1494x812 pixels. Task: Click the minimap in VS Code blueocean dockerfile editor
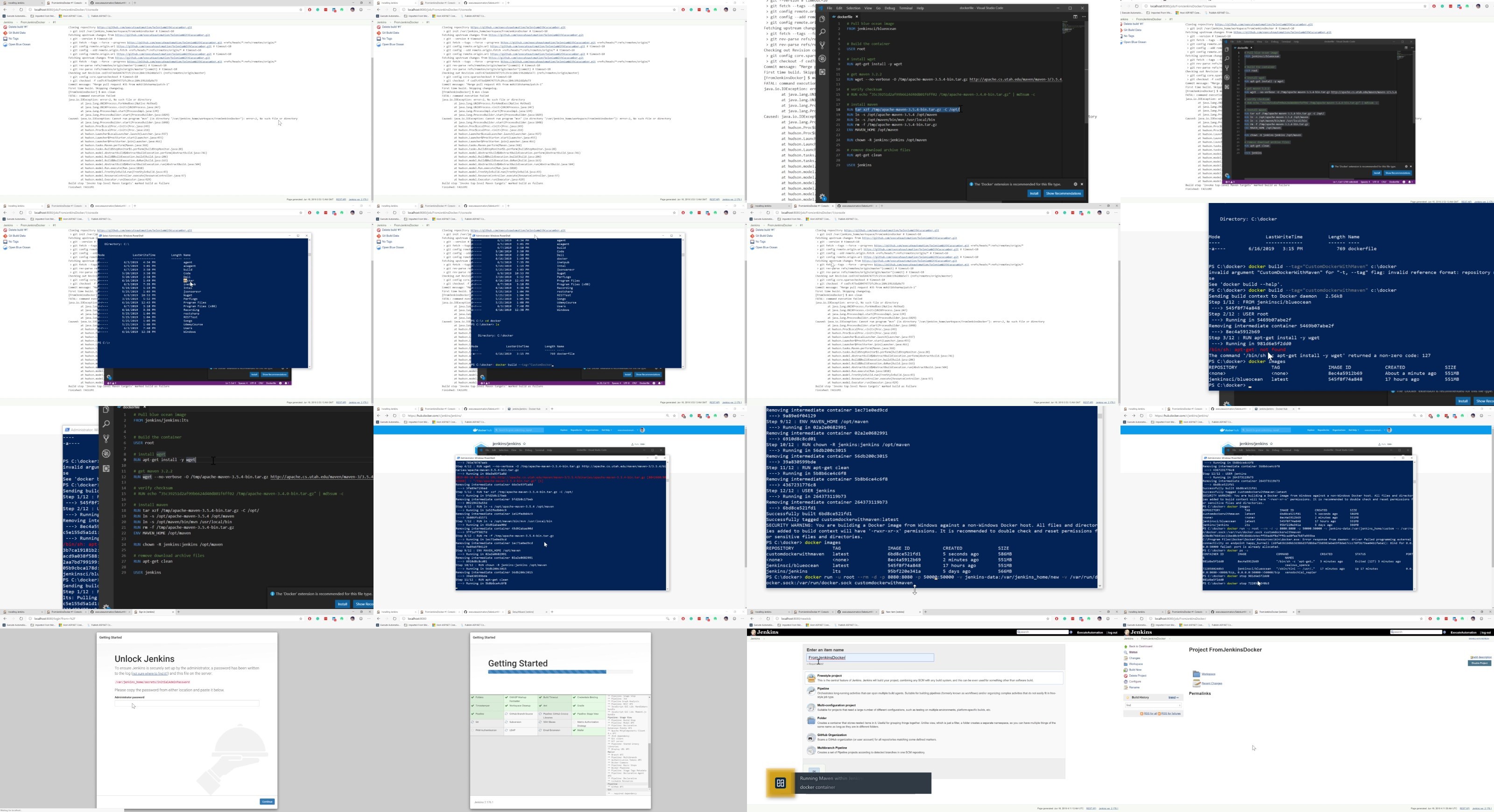click(x=1072, y=28)
